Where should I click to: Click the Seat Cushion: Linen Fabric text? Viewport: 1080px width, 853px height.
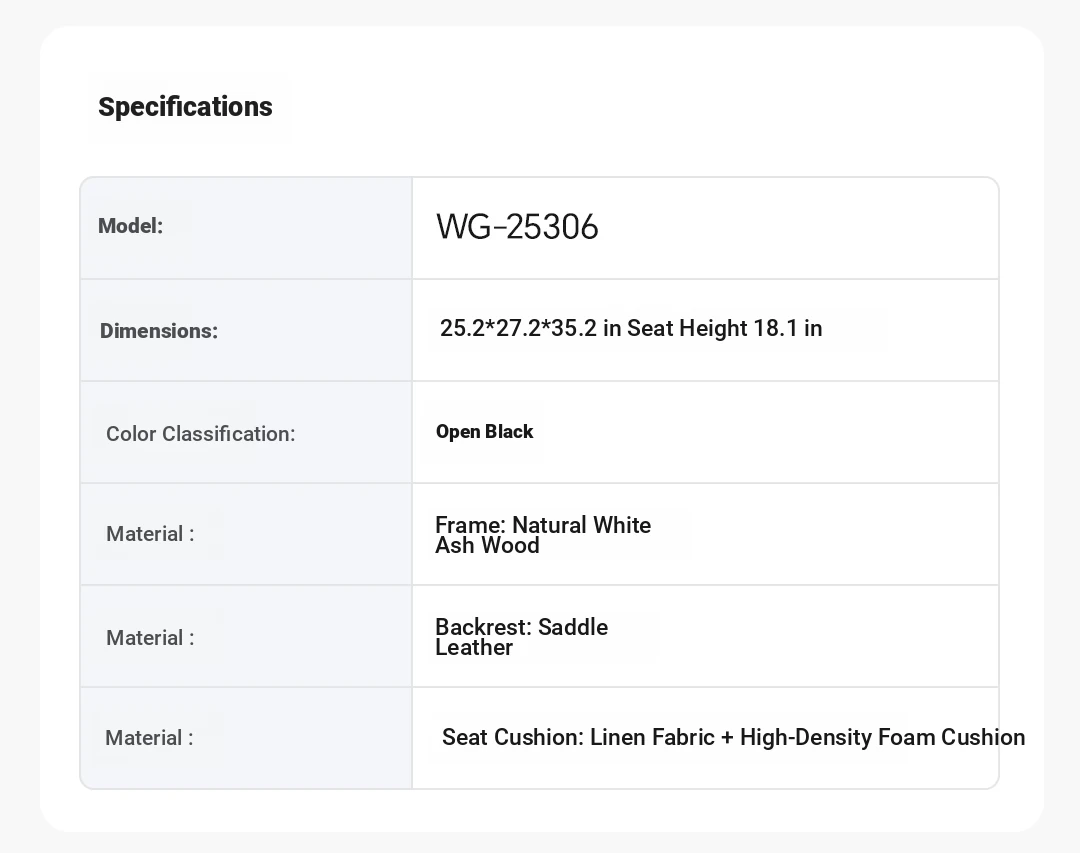(x=579, y=737)
